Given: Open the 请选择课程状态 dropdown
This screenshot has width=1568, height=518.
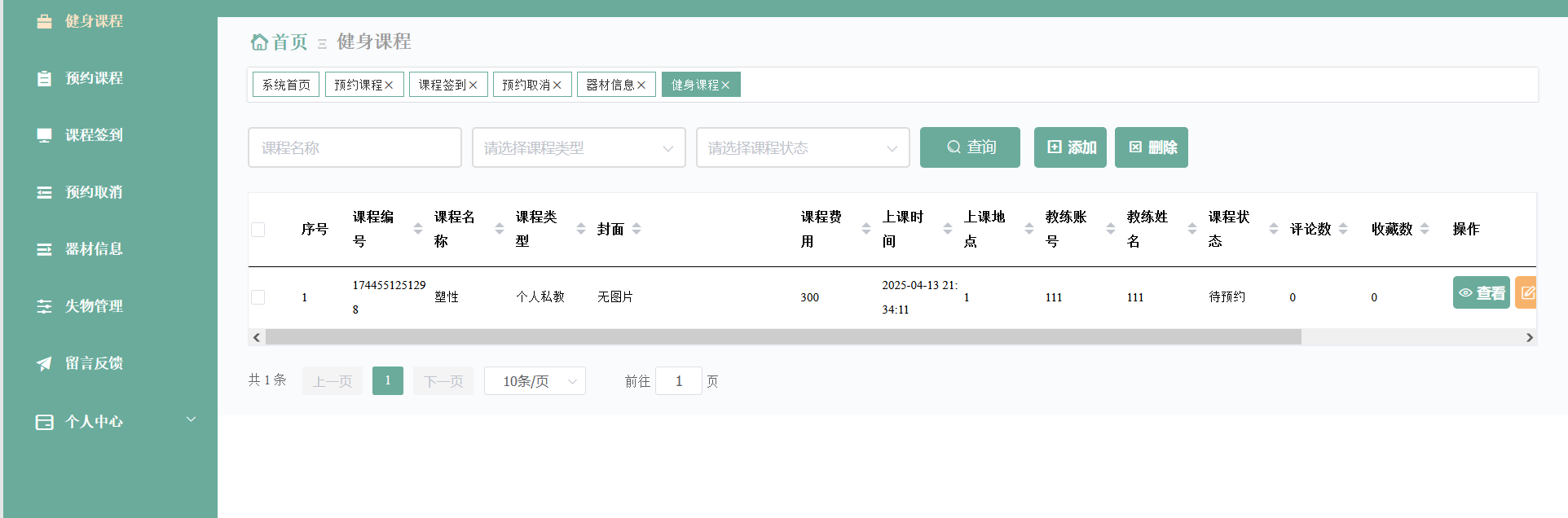Looking at the screenshot, I should point(803,147).
